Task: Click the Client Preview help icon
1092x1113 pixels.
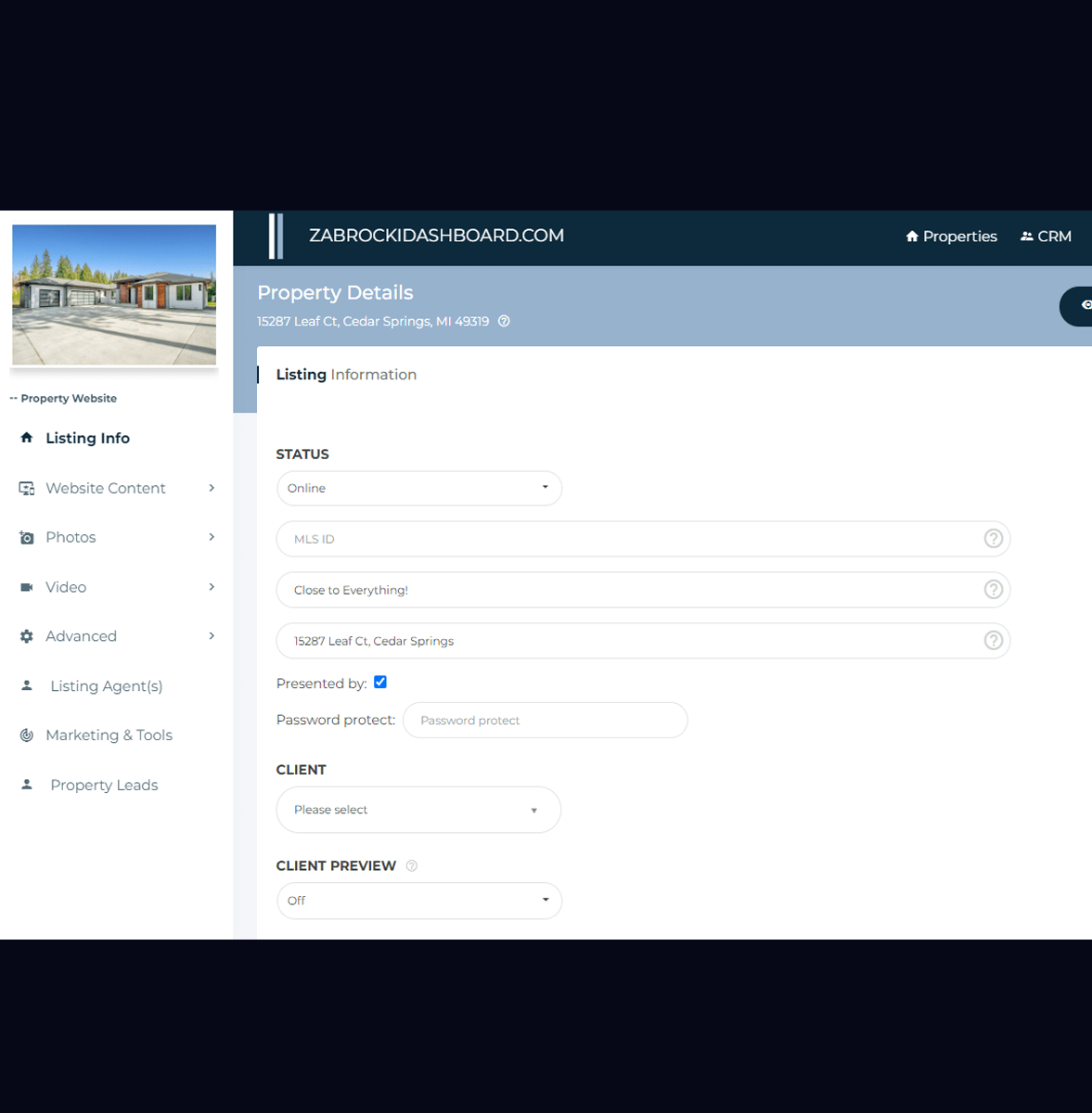Action: click(412, 866)
